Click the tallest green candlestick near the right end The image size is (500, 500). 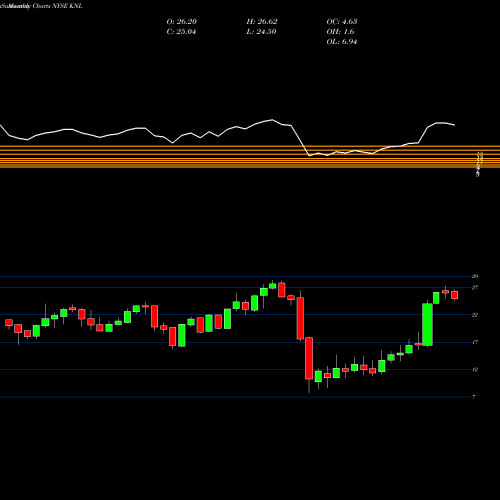(427, 324)
